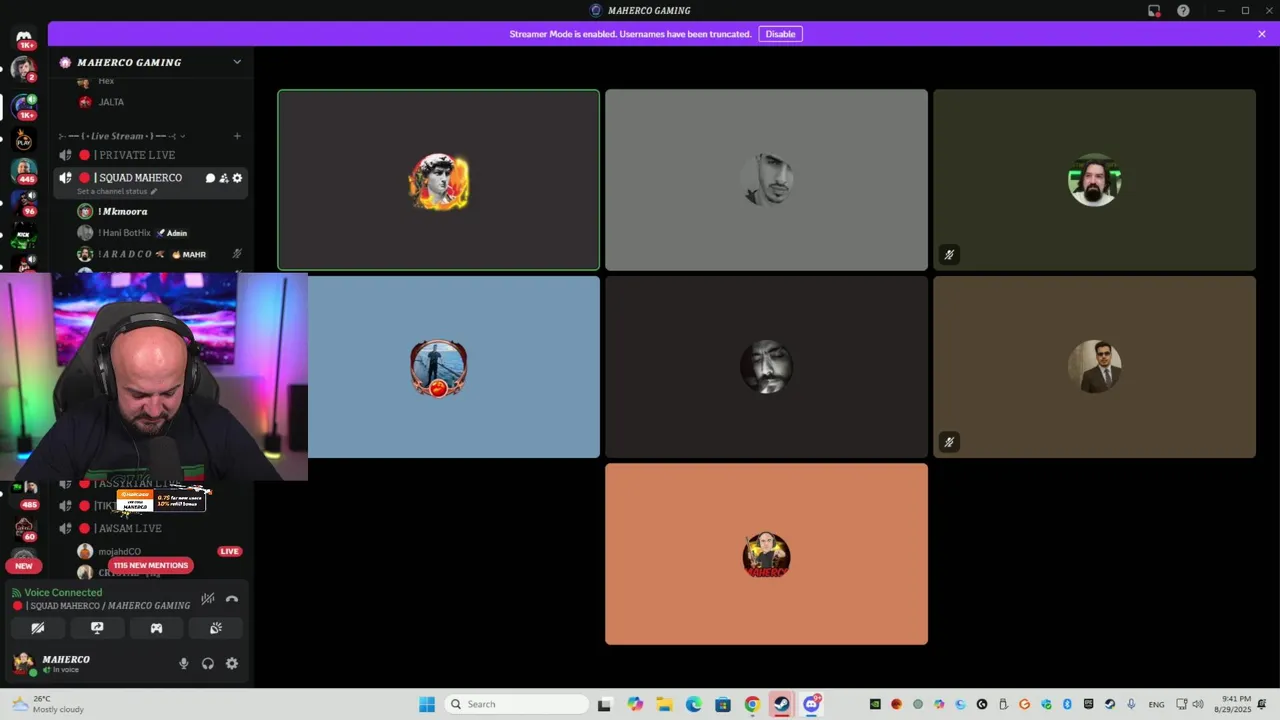1280x720 pixels.
Task: Open Microsoft Edge from taskbar
Action: pos(693,704)
